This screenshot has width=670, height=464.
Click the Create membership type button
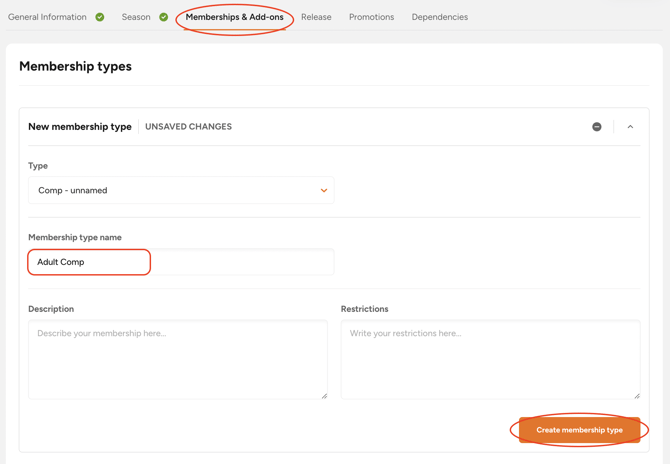579,430
